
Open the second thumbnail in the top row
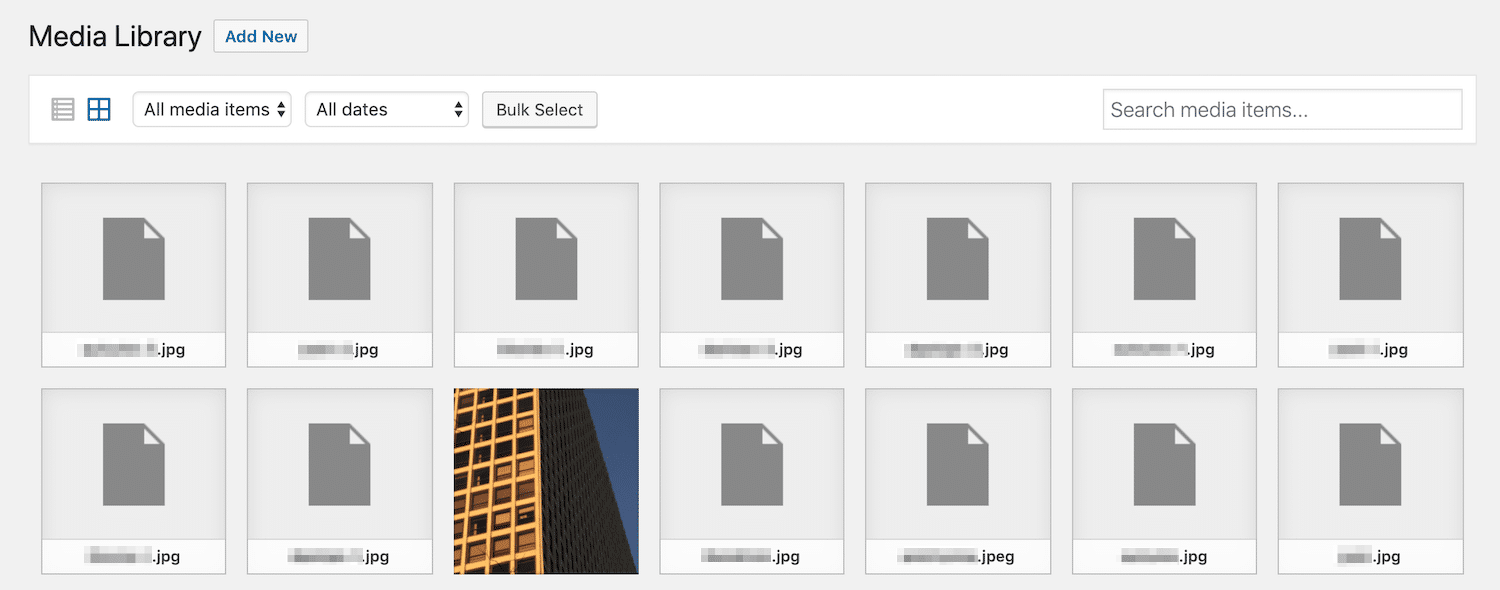pyautogui.click(x=339, y=275)
